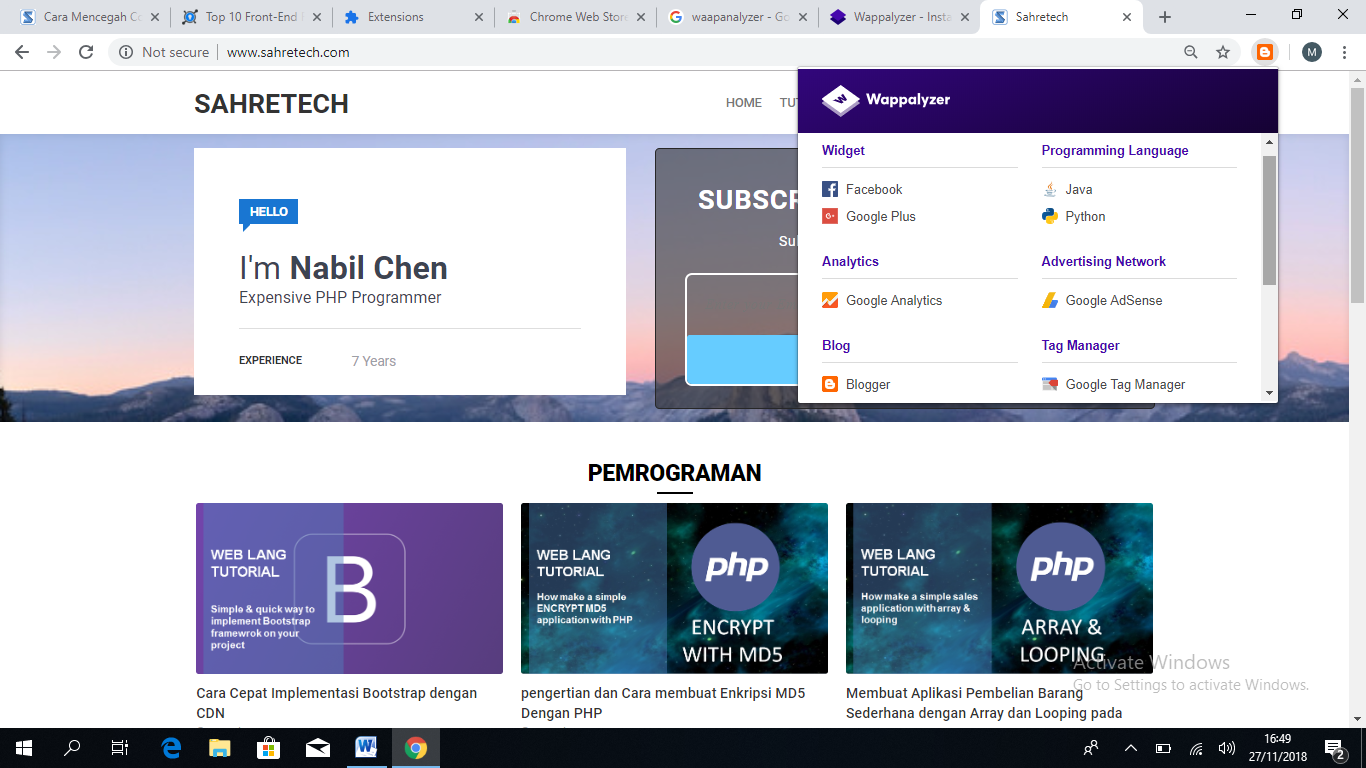1366x768 pixels.
Task: Close the Sahretech tab
Action: click(x=1127, y=17)
